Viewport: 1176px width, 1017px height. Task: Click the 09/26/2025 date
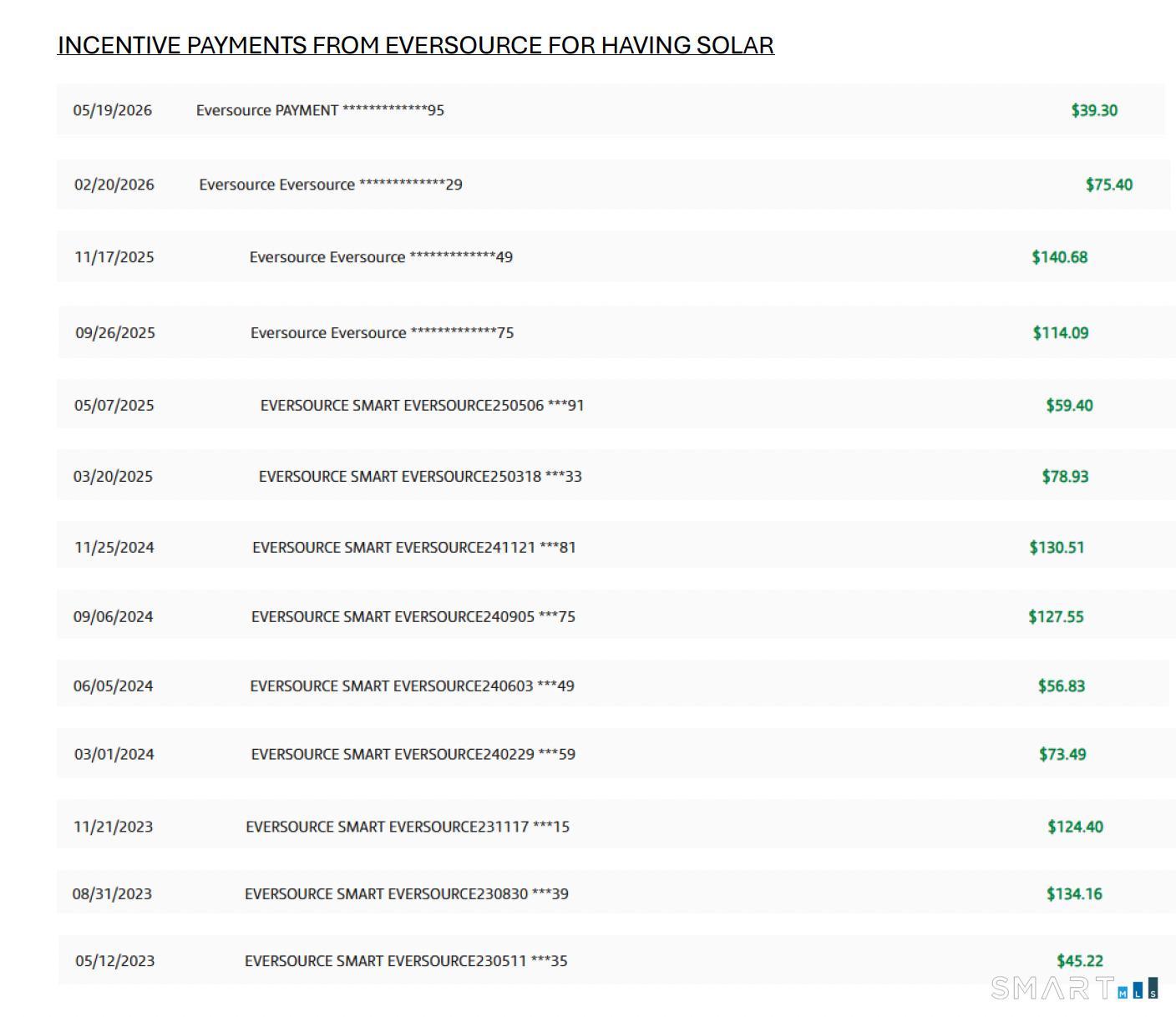(115, 333)
